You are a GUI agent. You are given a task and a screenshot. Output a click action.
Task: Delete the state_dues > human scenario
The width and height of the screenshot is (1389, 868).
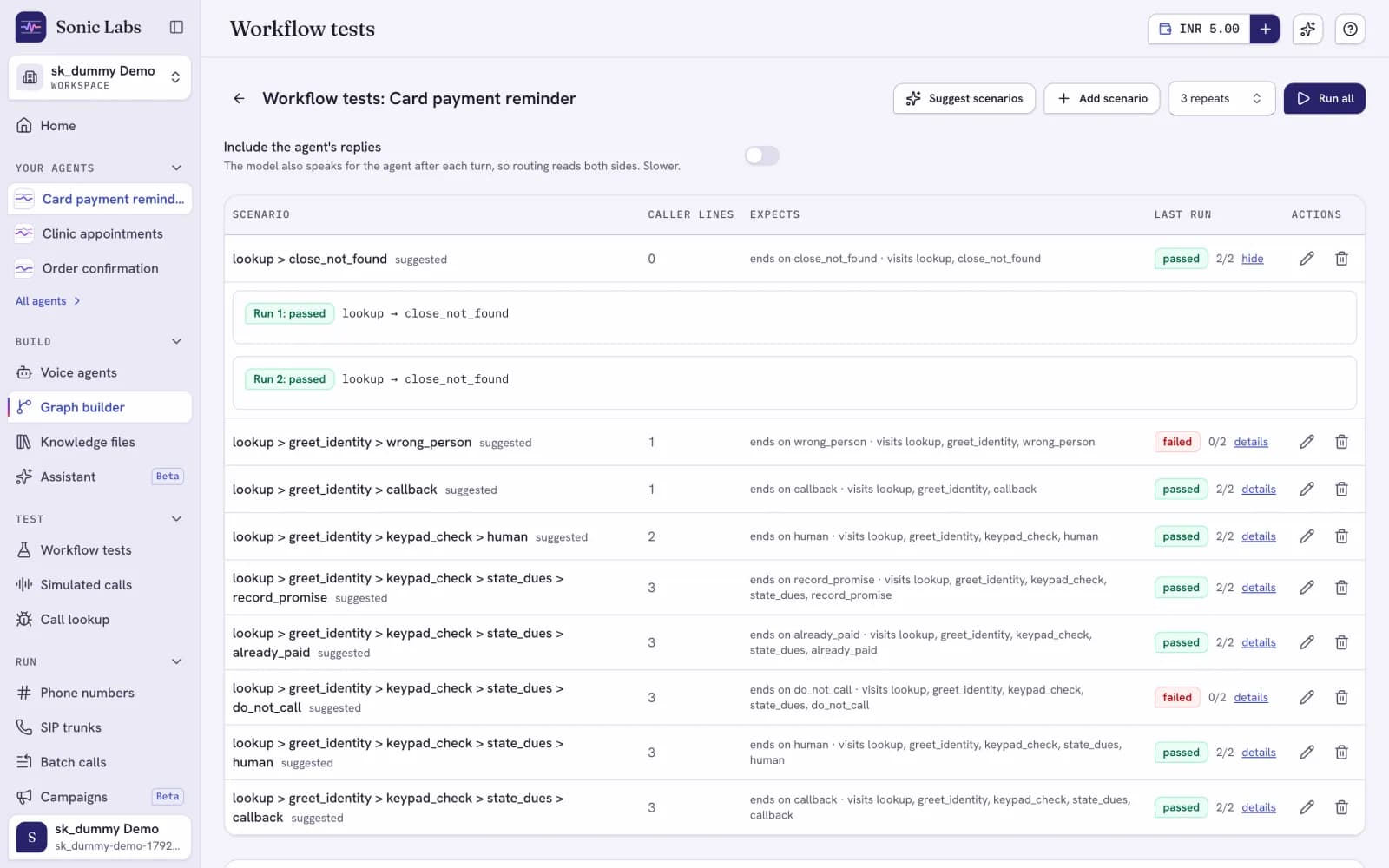coord(1341,753)
